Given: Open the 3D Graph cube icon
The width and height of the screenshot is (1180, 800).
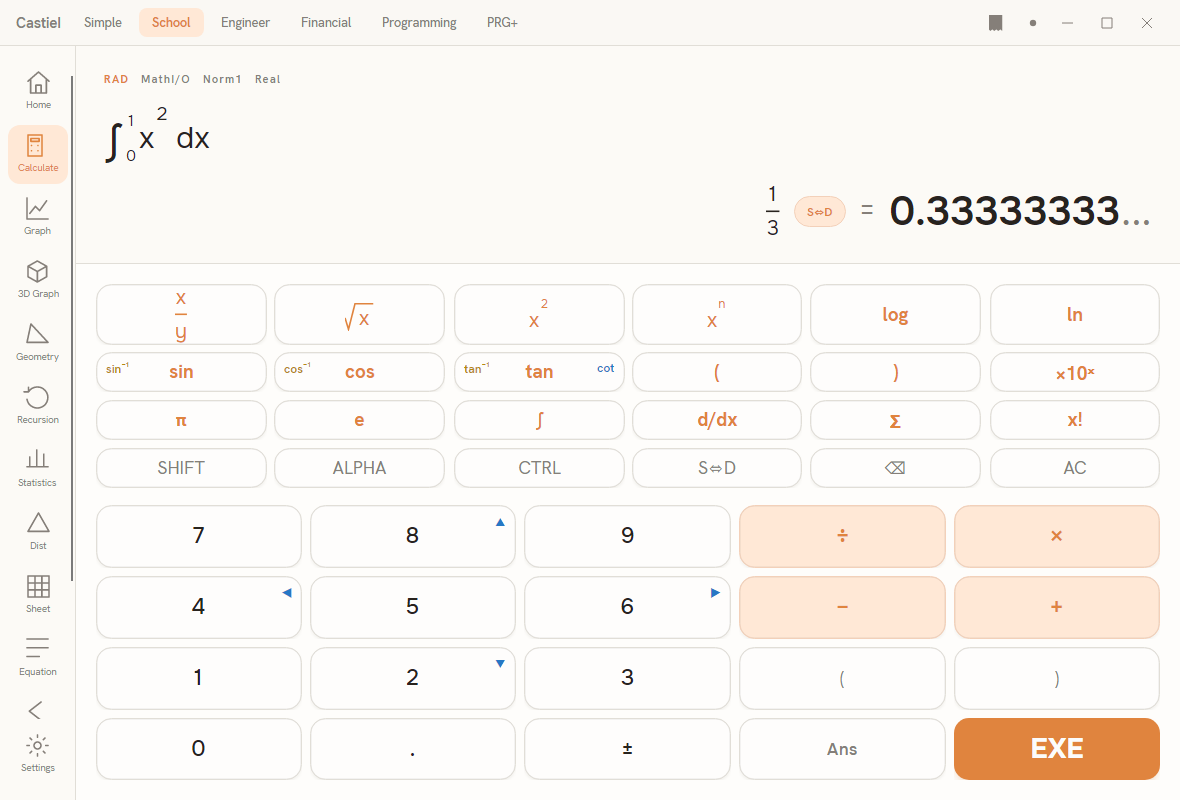Looking at the screenshot, I should (38, 280).
